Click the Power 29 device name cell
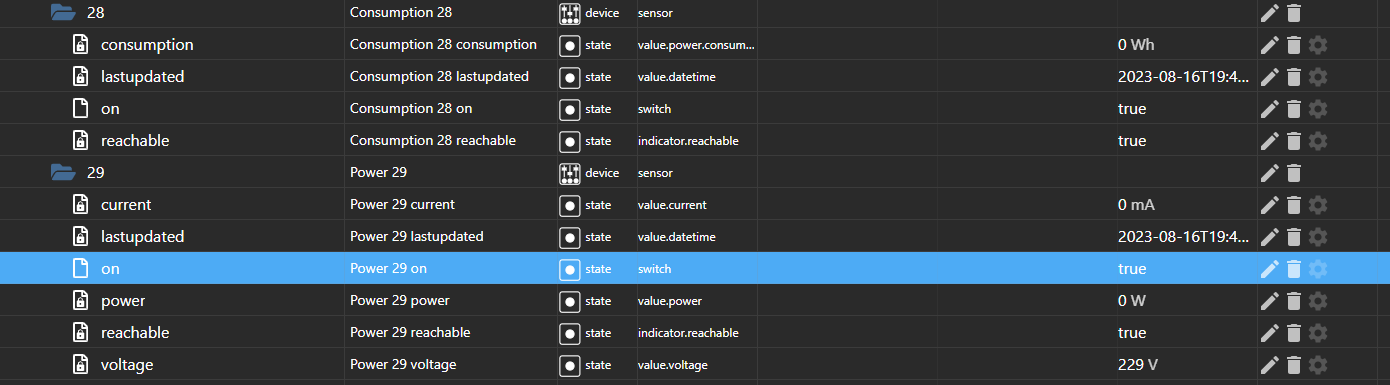 pyautogui.click(x=378, y=173)
